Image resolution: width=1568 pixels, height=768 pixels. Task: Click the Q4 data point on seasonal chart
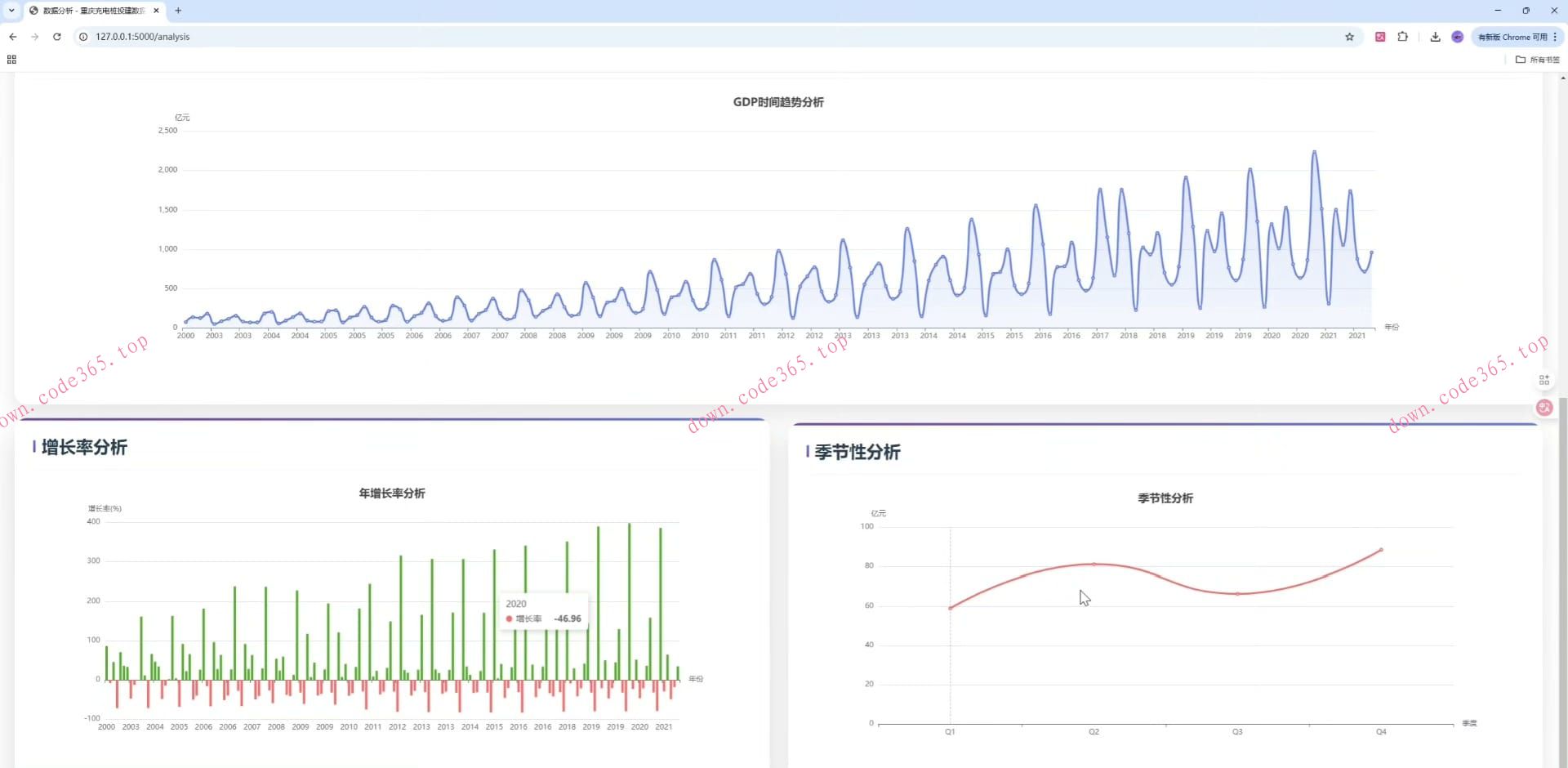pos(1381,550)
